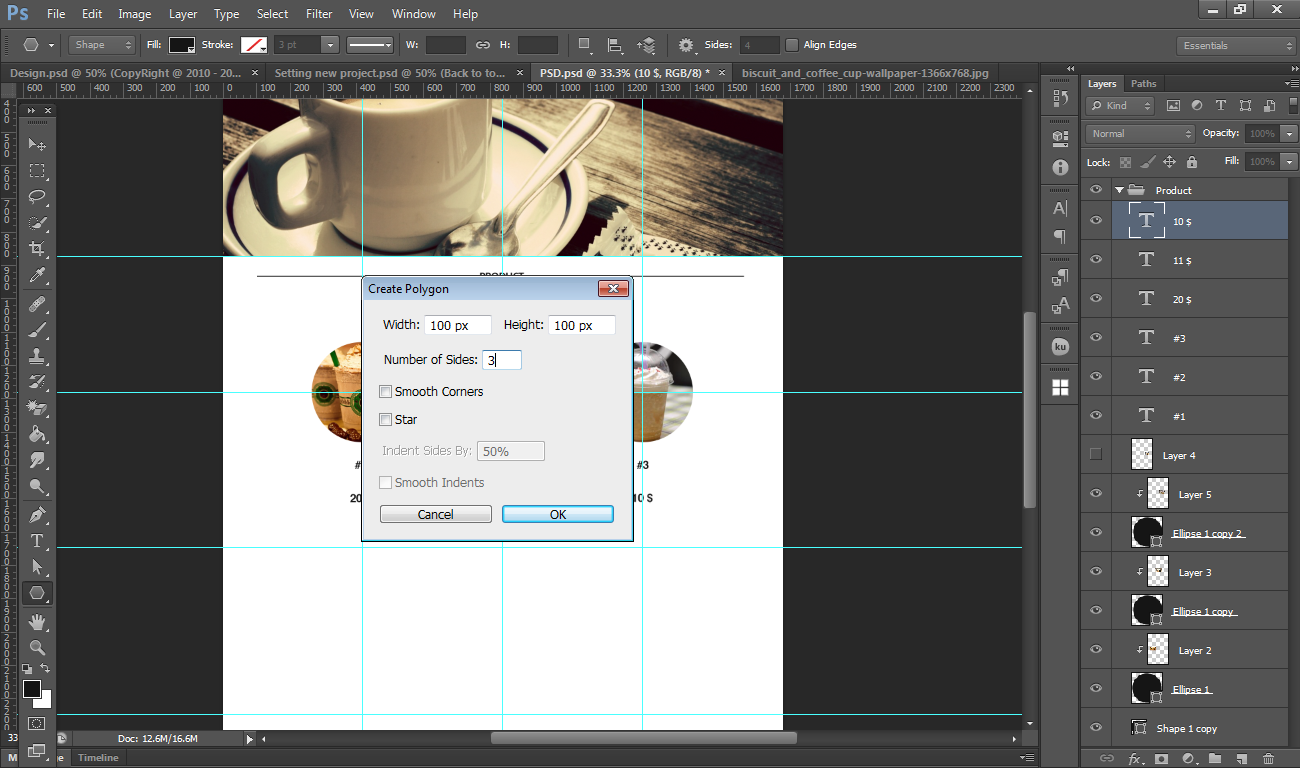
Task: Open polygon geometry options gear
Action: 686,45
